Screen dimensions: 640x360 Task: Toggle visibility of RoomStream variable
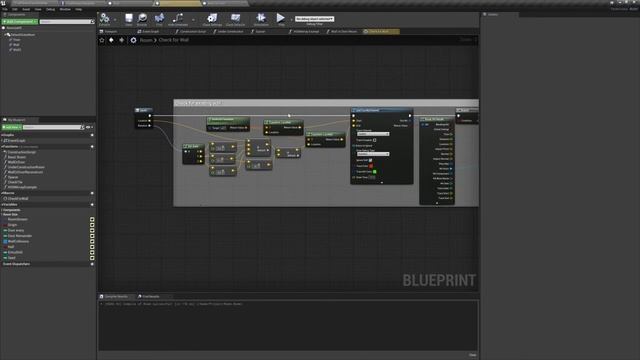(92, 220)
